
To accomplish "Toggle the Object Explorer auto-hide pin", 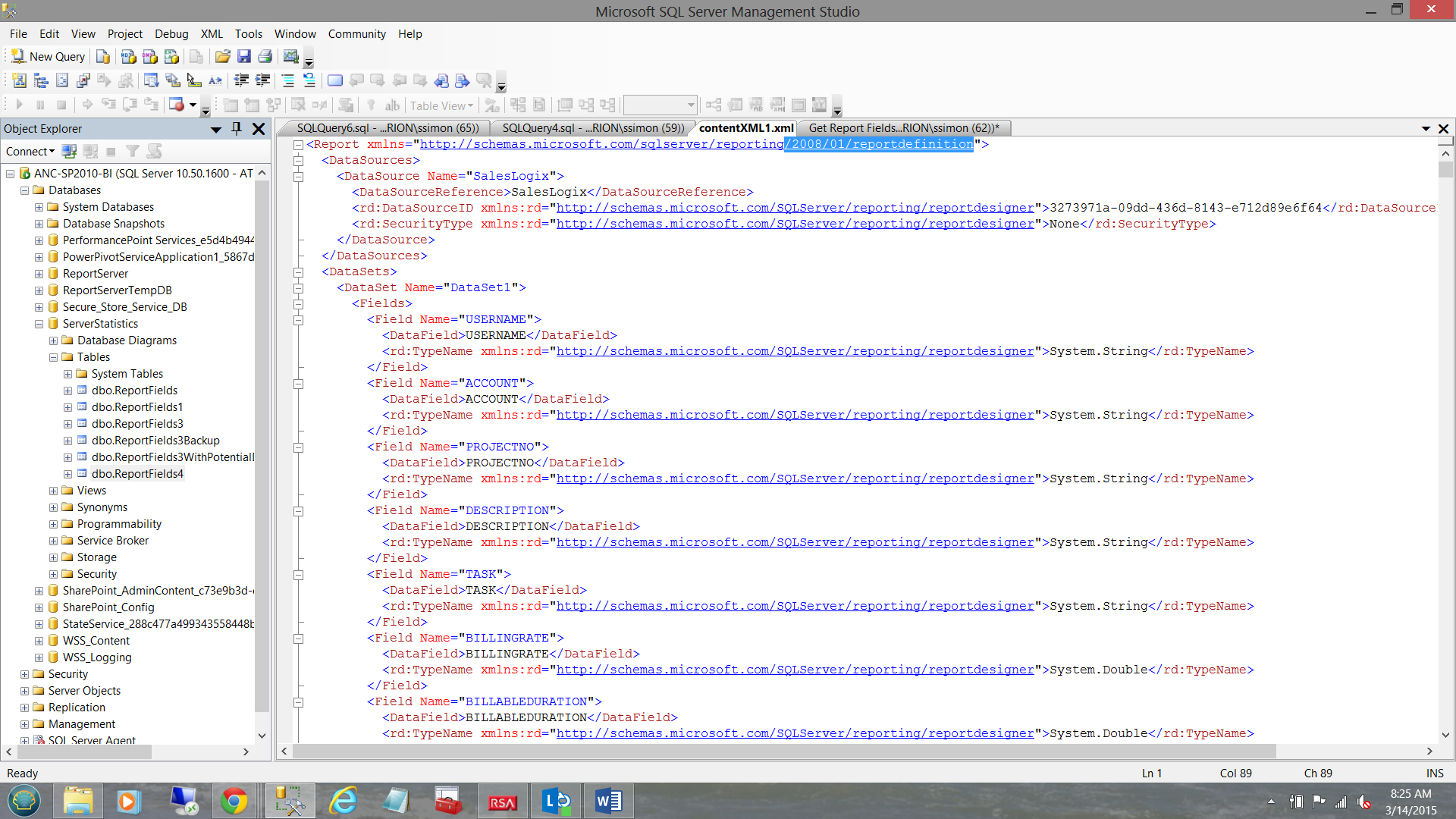I will tap(237, 129).
